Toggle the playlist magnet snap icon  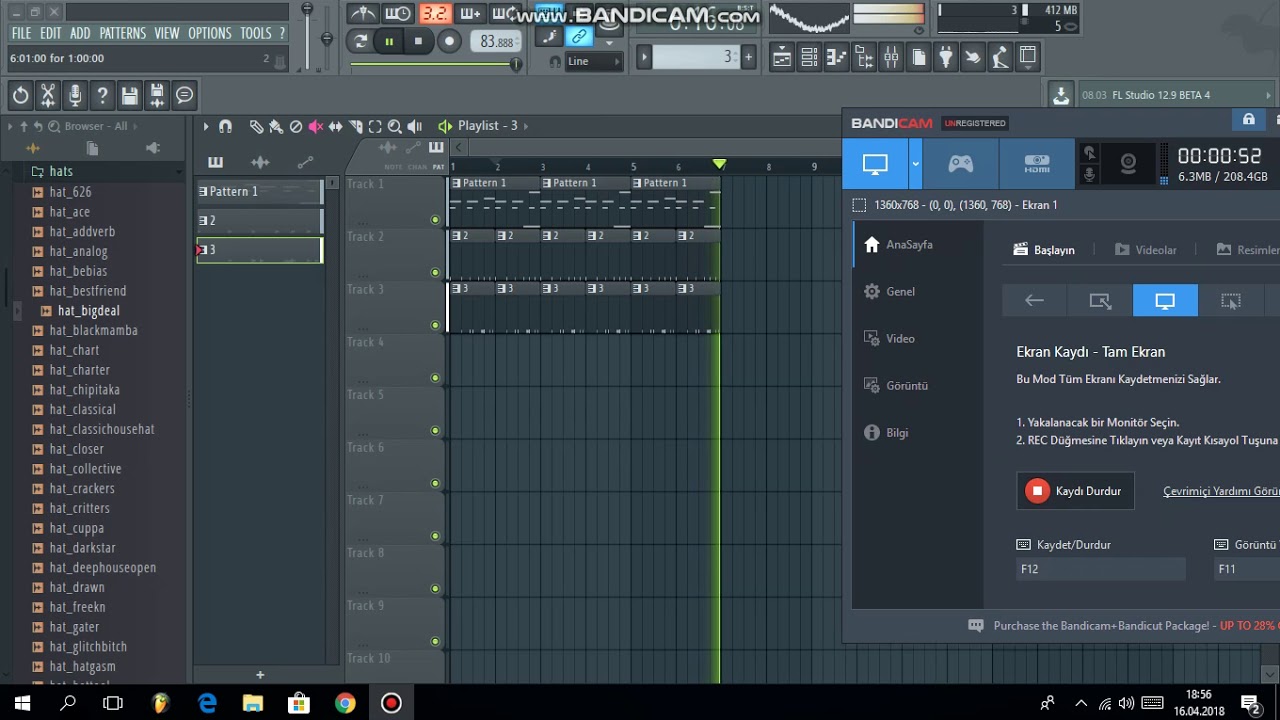(x=225, y=126)
